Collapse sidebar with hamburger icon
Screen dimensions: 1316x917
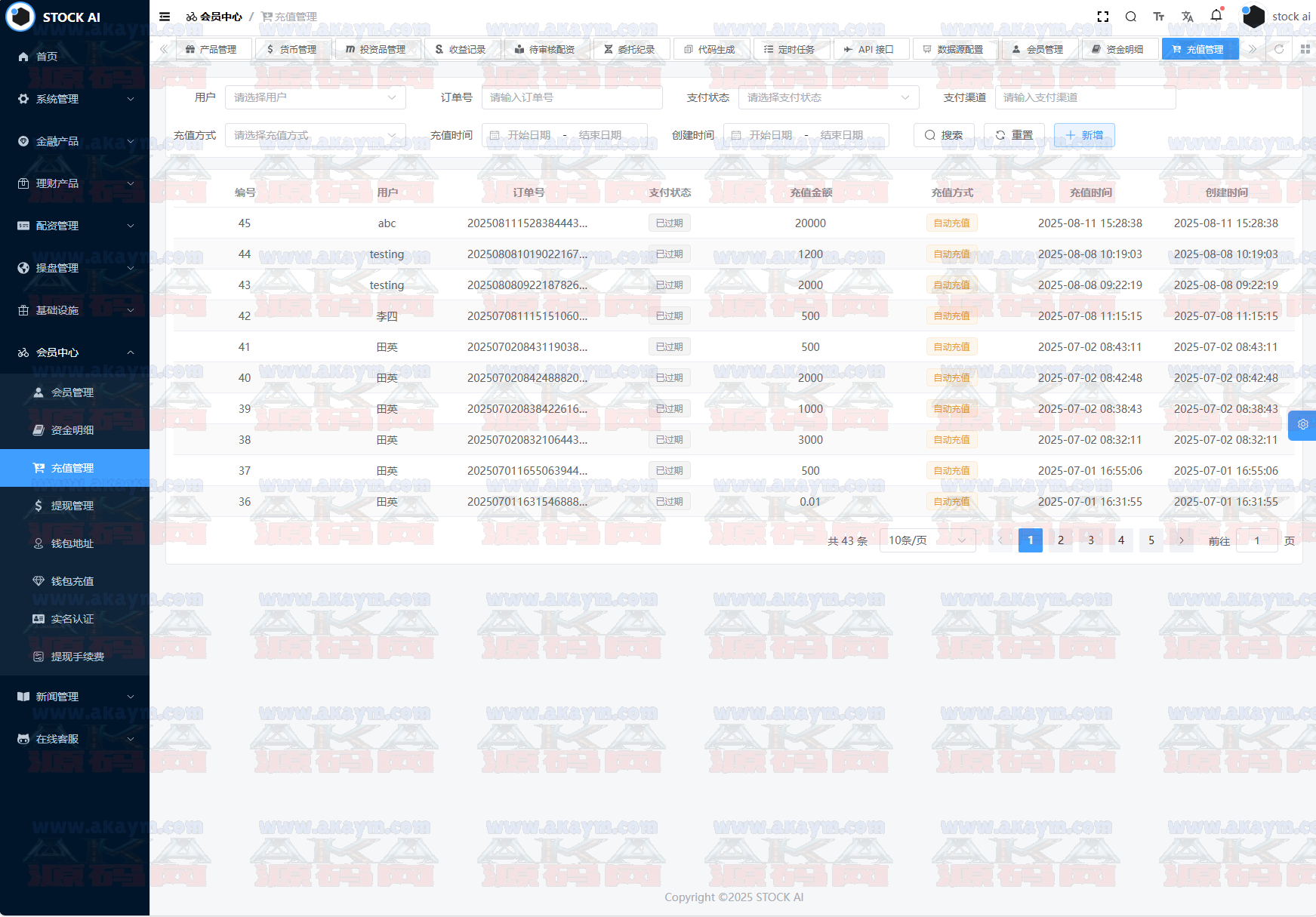coord(165,17)
